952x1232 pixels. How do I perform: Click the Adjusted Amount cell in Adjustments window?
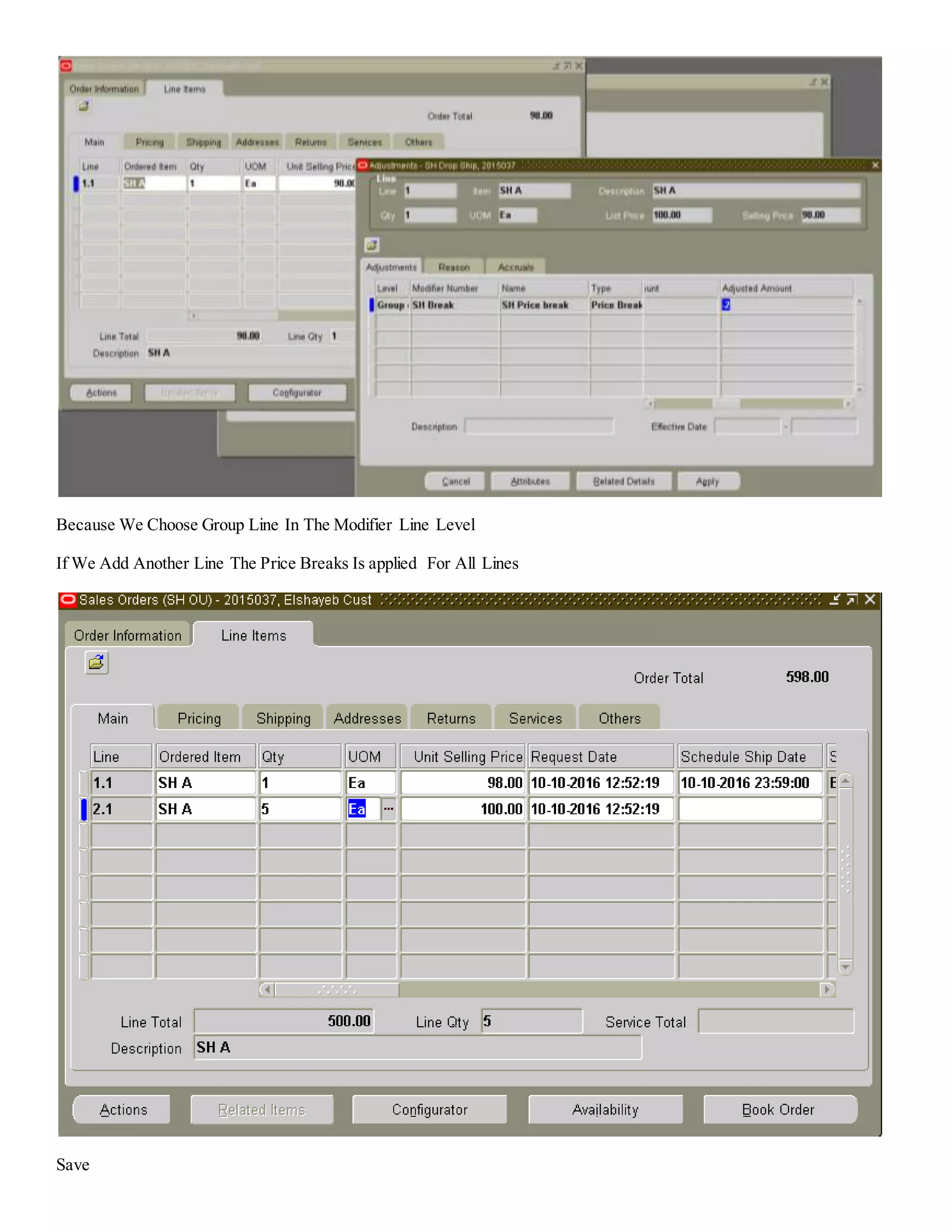[x=787, y=305]
